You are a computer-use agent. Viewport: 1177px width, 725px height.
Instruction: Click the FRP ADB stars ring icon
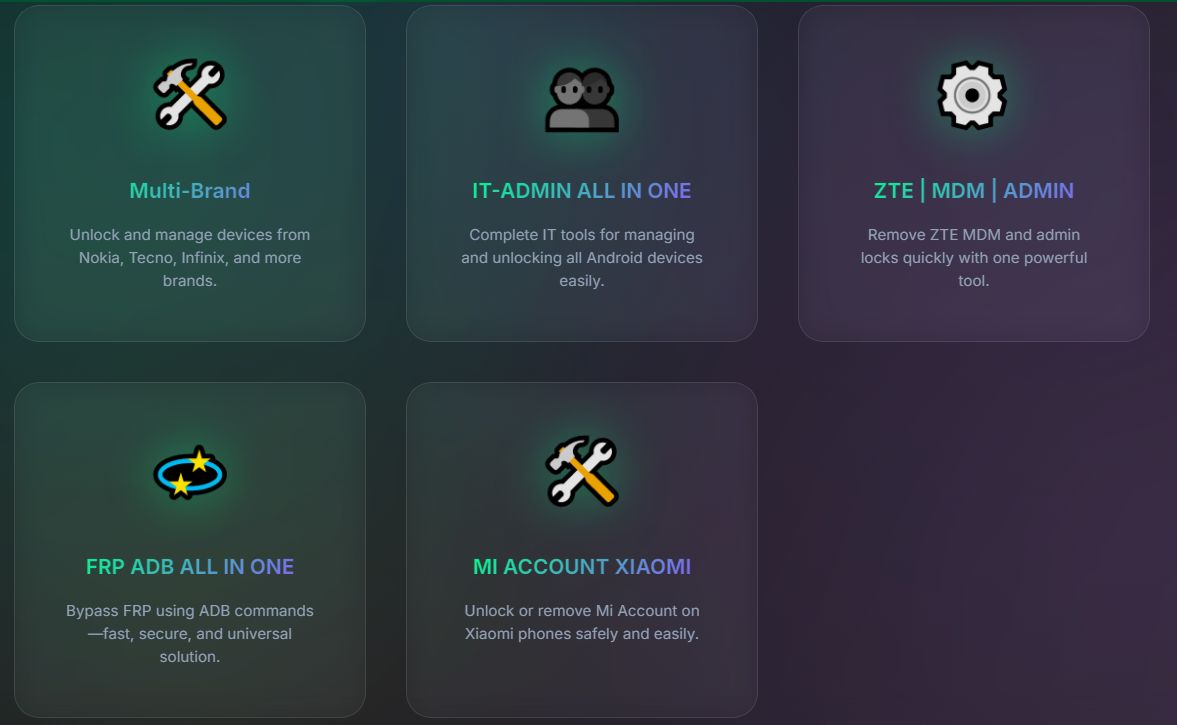coord(190,472)
